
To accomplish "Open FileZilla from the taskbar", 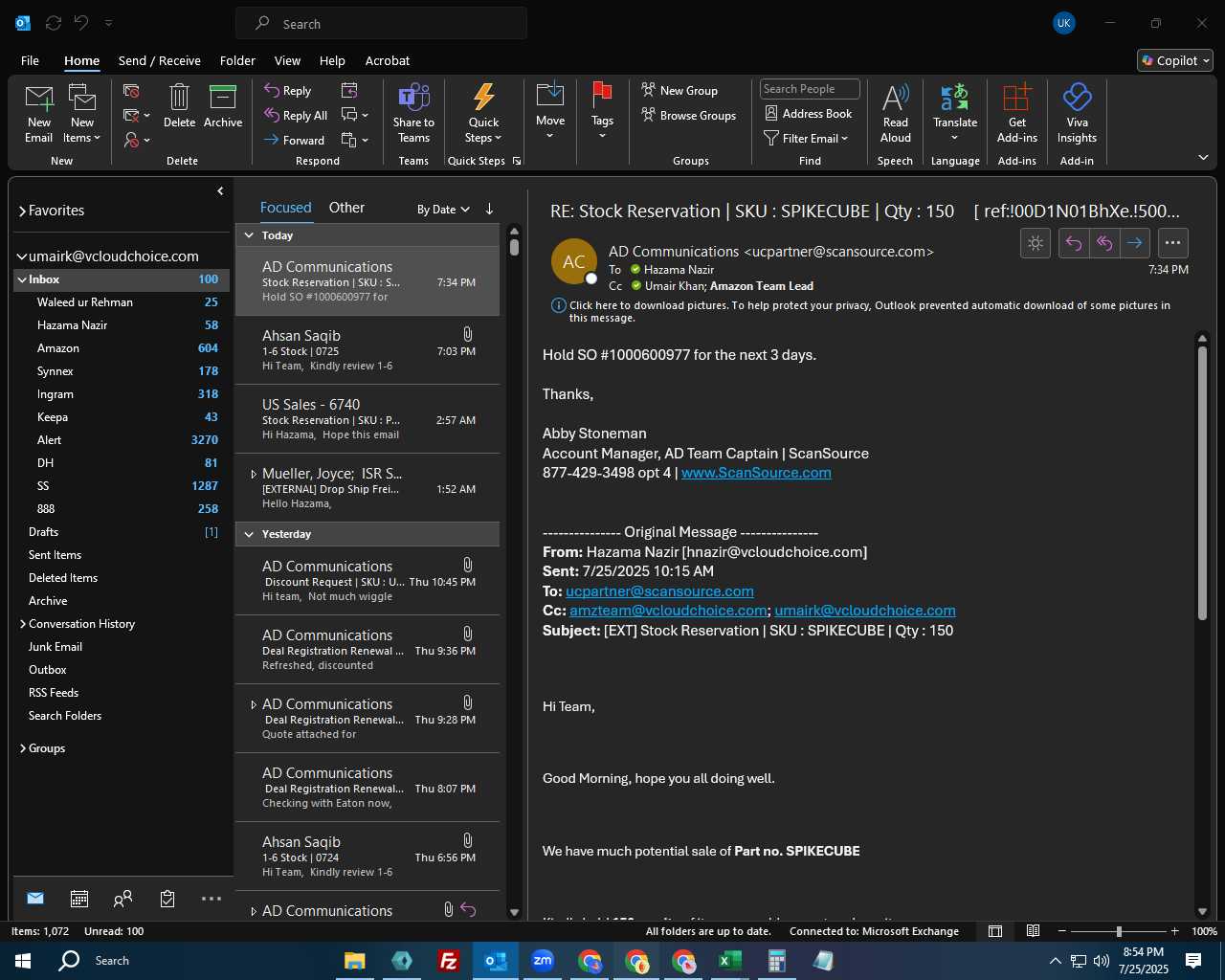I will (x=449, y=961).
